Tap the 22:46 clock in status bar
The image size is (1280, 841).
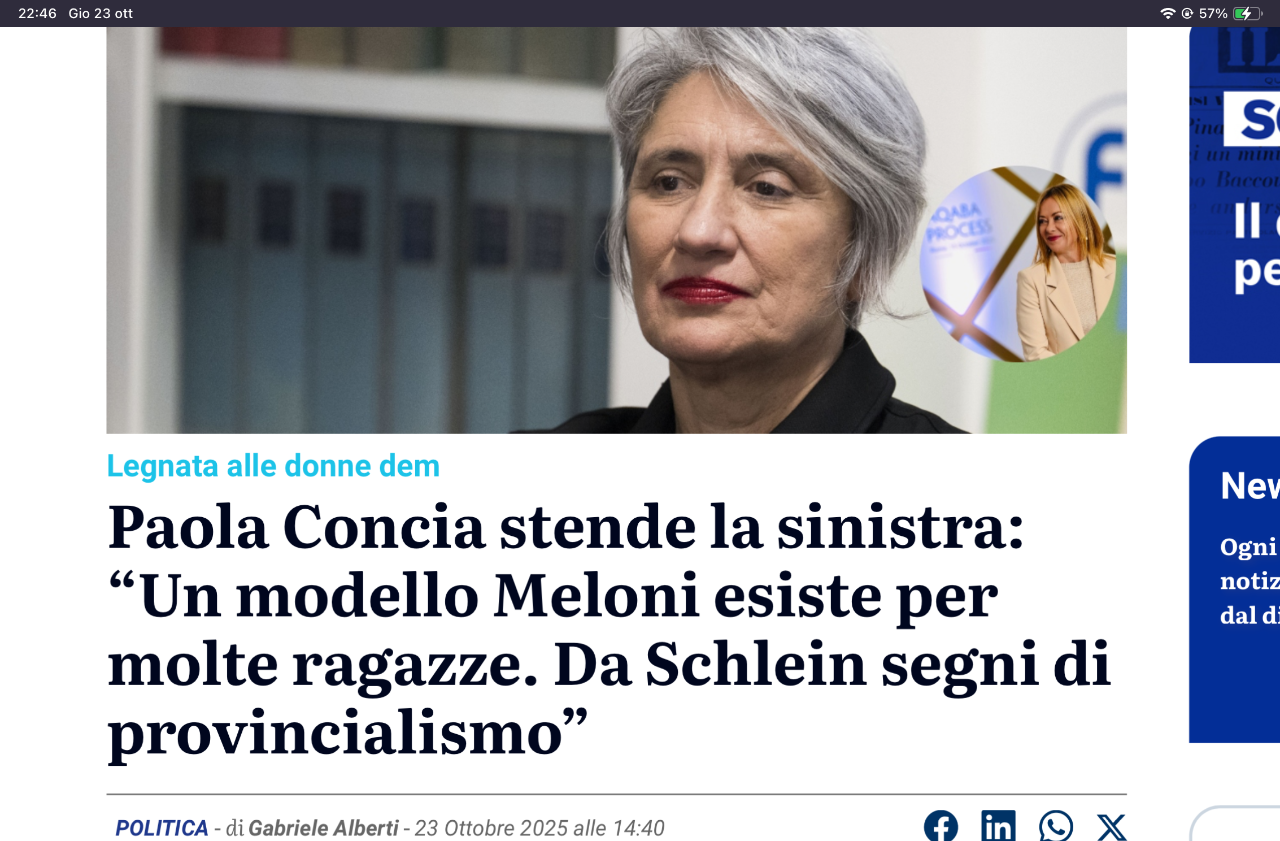37,13
